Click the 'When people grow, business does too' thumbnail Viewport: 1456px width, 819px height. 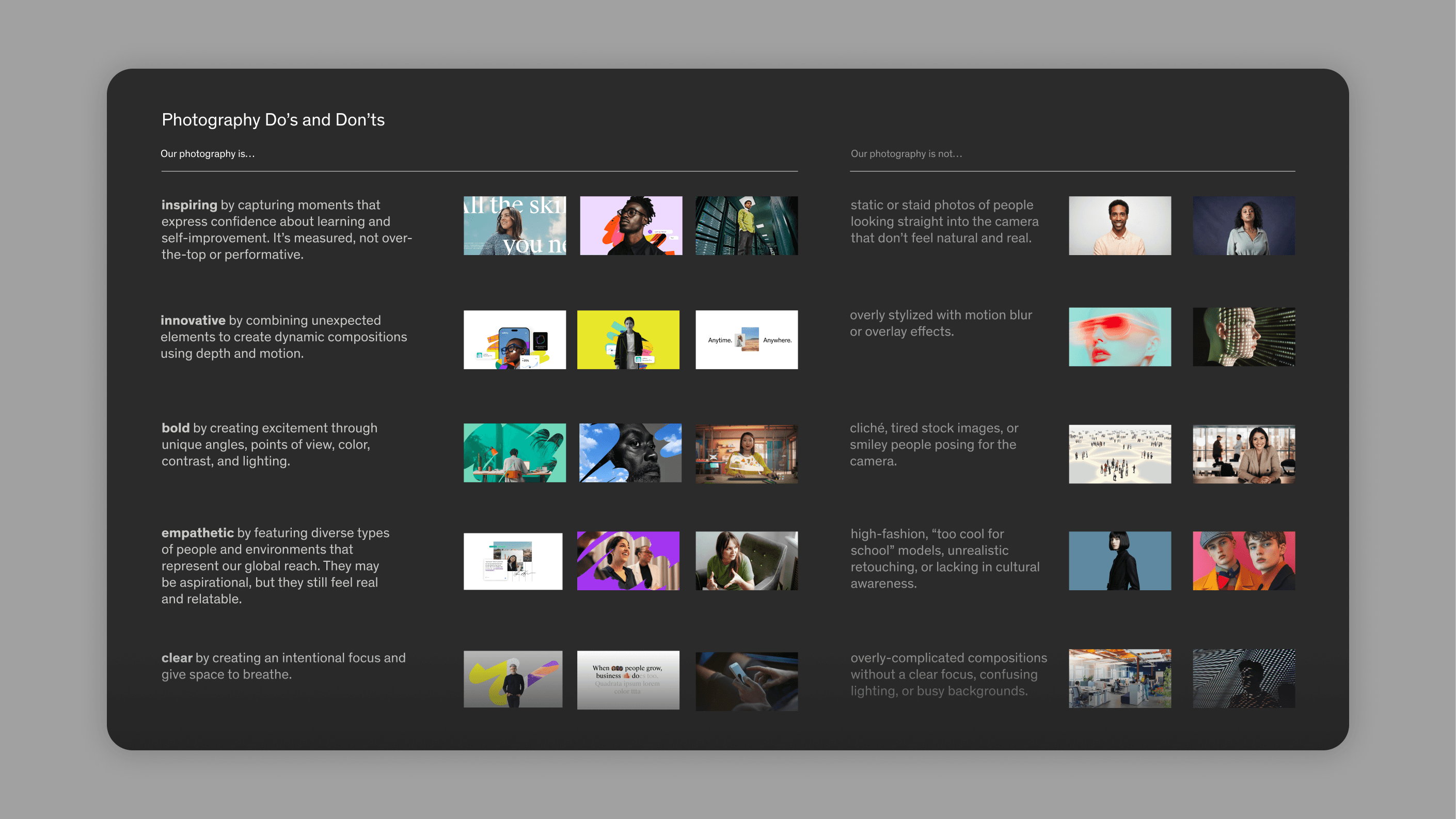coord(628,680)
